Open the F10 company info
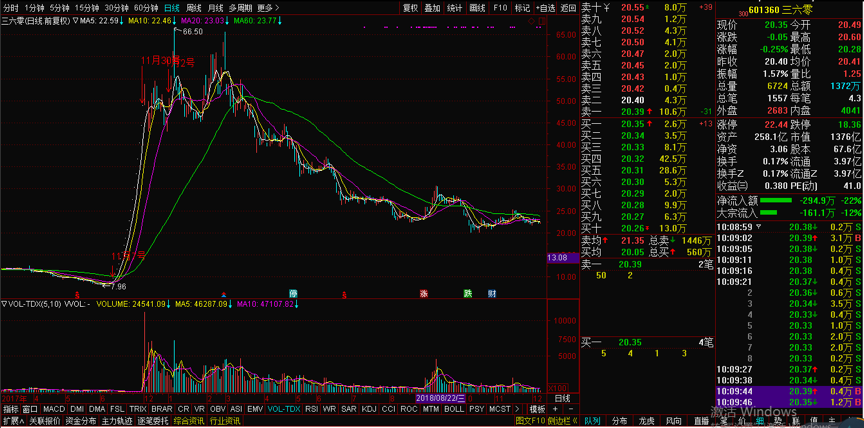Image resolution: width=864 pixels, height=428 pixels. [x=500, y=7]
